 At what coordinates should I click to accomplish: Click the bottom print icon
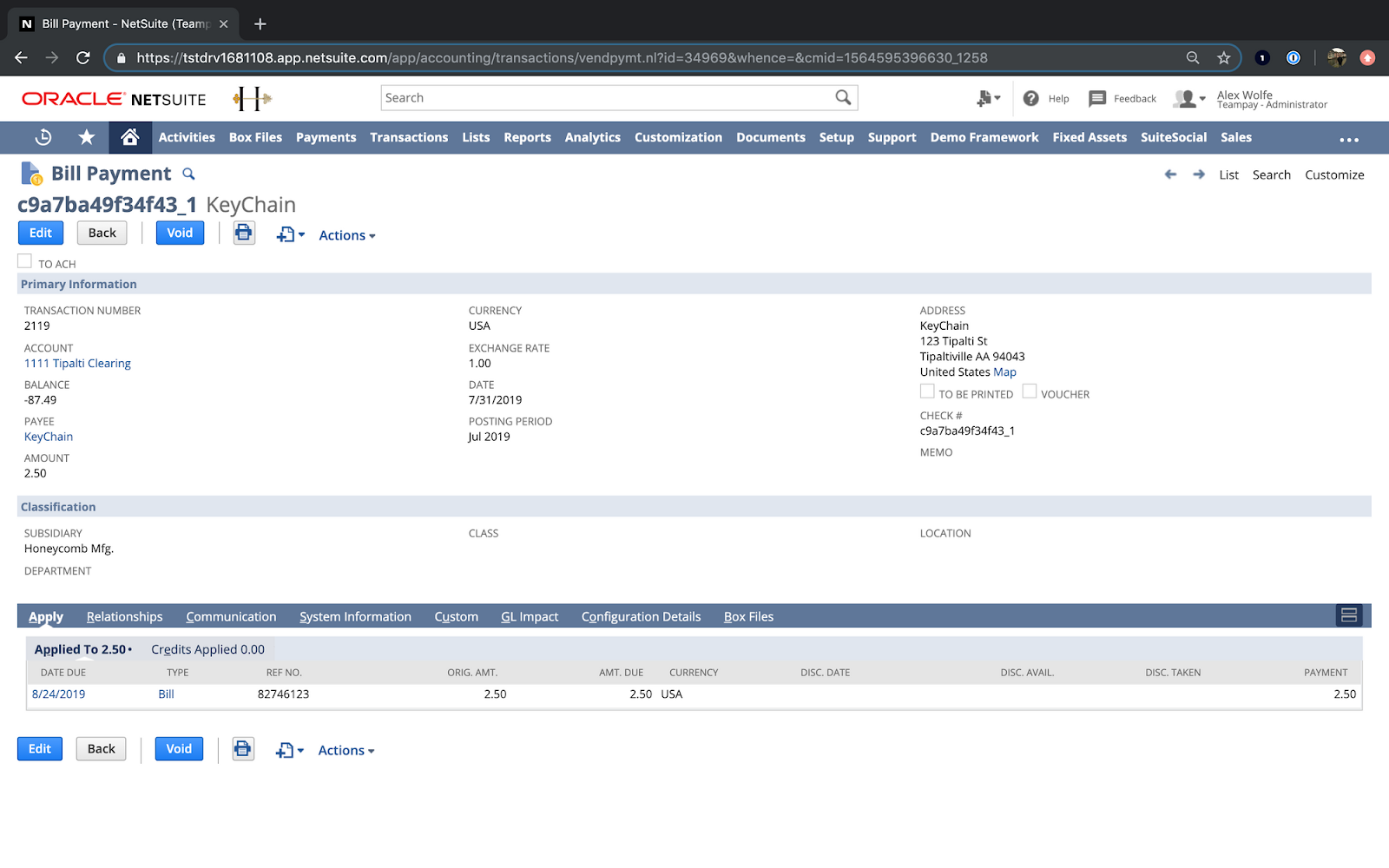(243, 748)
